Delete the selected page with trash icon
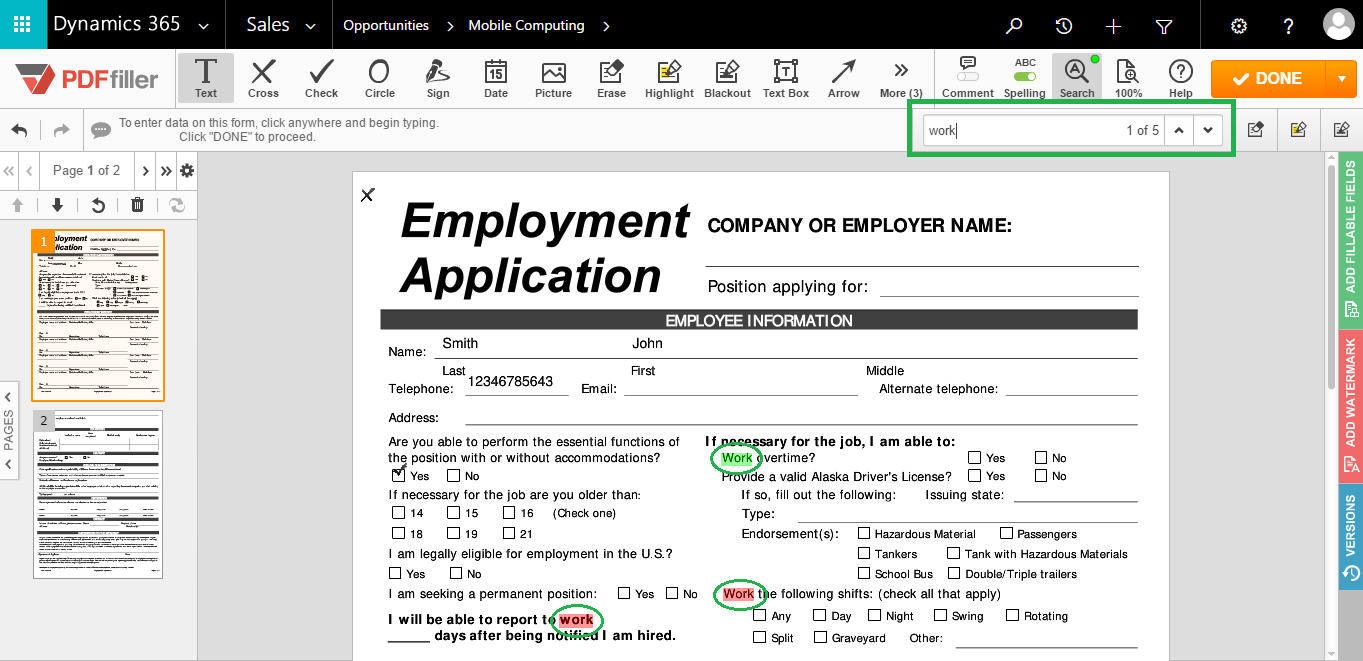This screenshot has height=661, width=1363. [x=137, y=205]
